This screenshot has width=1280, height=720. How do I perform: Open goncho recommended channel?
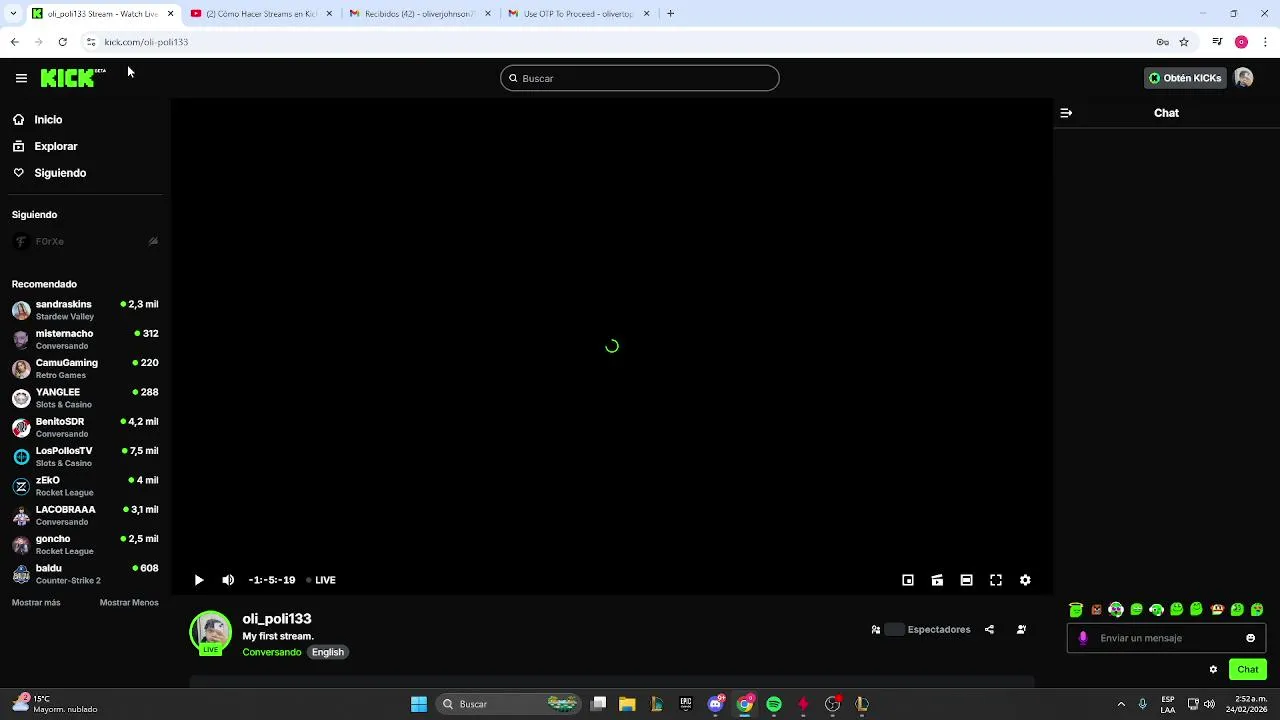point(85,545)
